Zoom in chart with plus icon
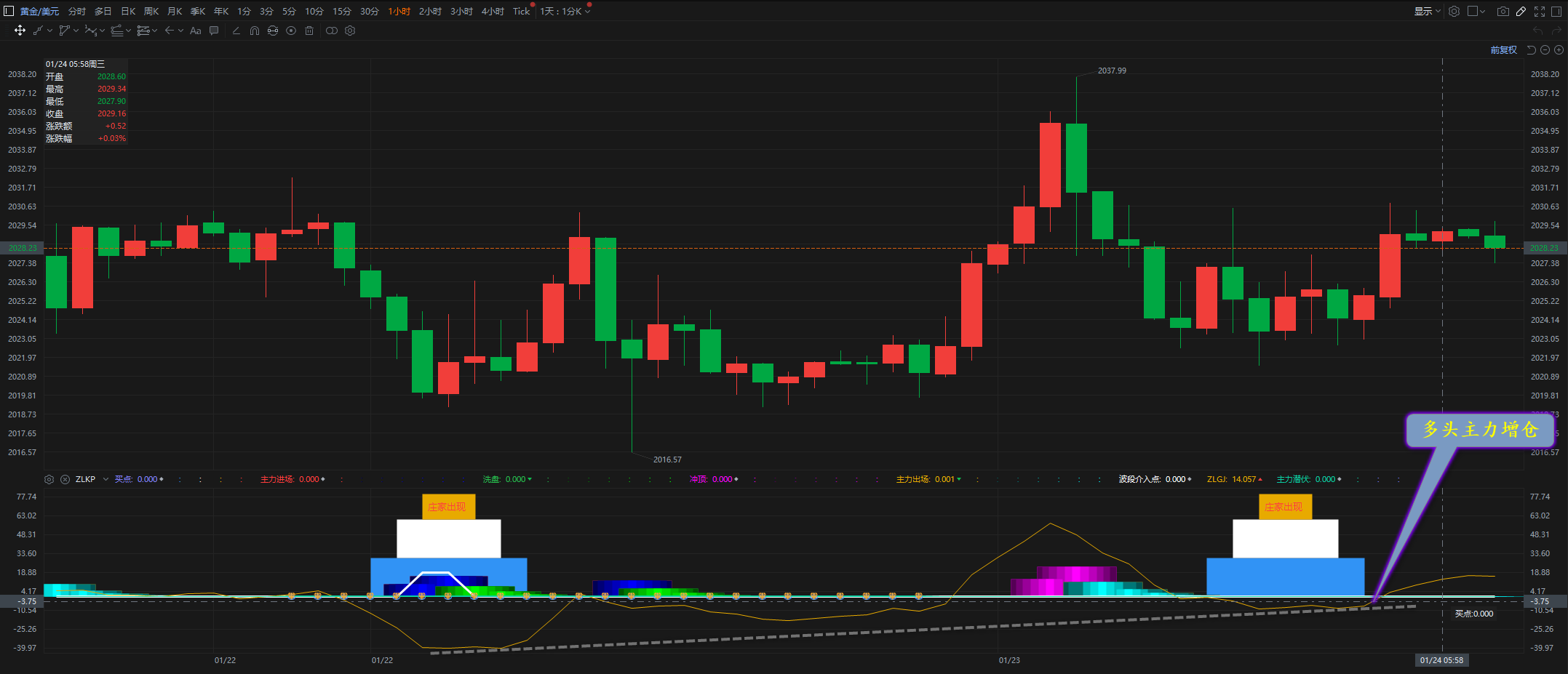The image size is (1568, 674). click(x=1559, y=50)
